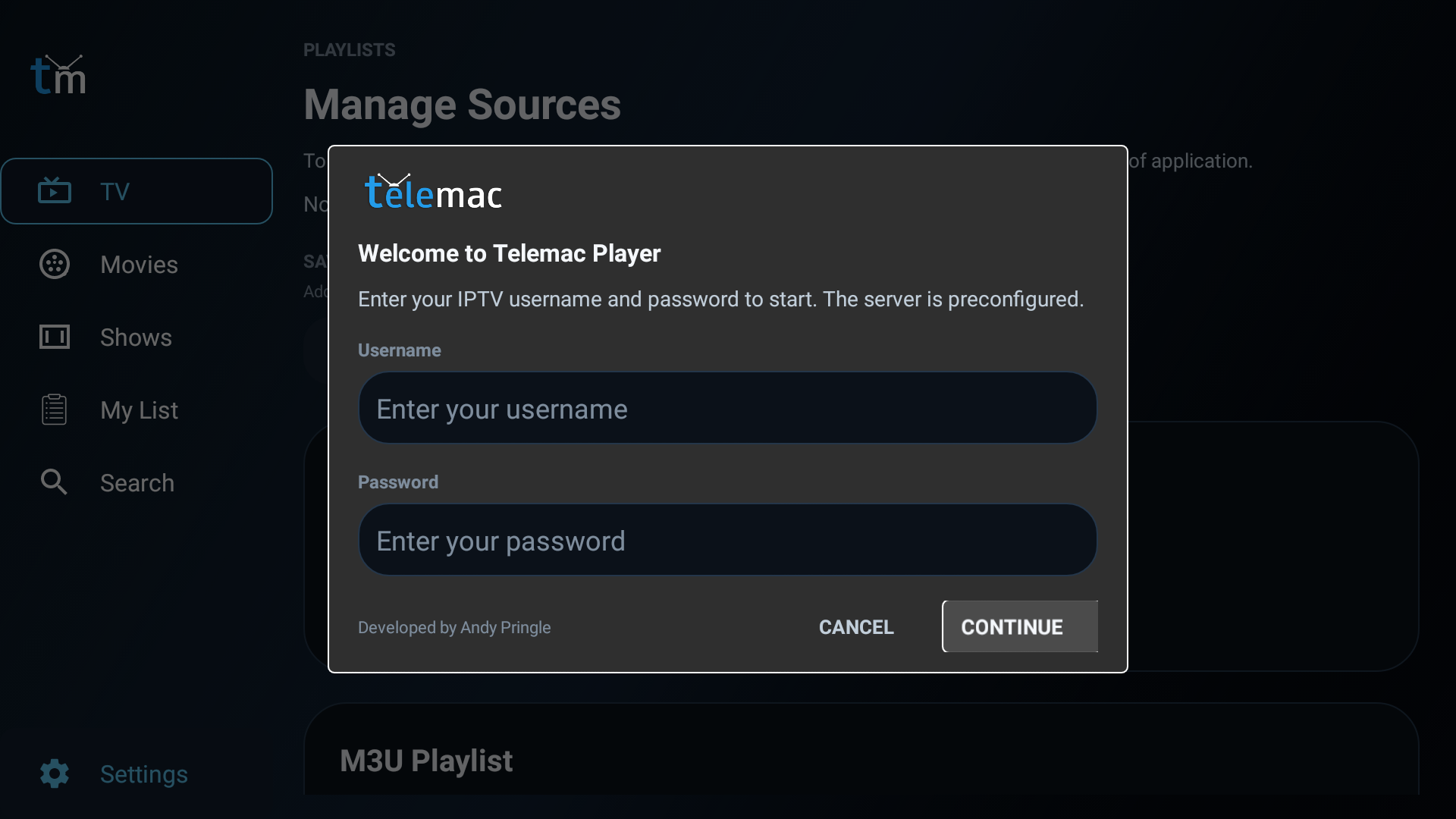1456x819 pixels.
Task: Focus the Username input field
Action: 727,408
